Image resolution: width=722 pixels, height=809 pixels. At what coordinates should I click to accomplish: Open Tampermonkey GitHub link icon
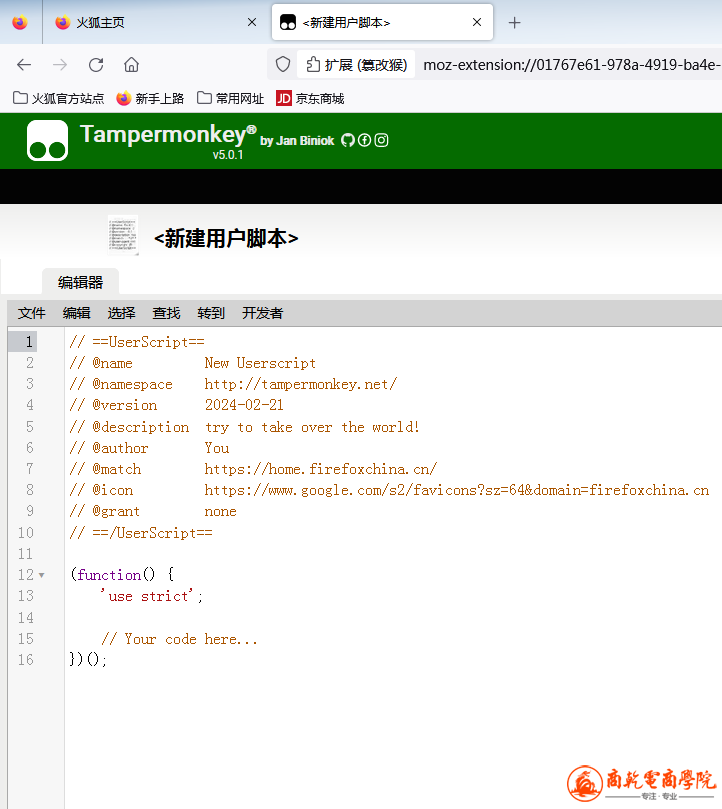point(348,140)
